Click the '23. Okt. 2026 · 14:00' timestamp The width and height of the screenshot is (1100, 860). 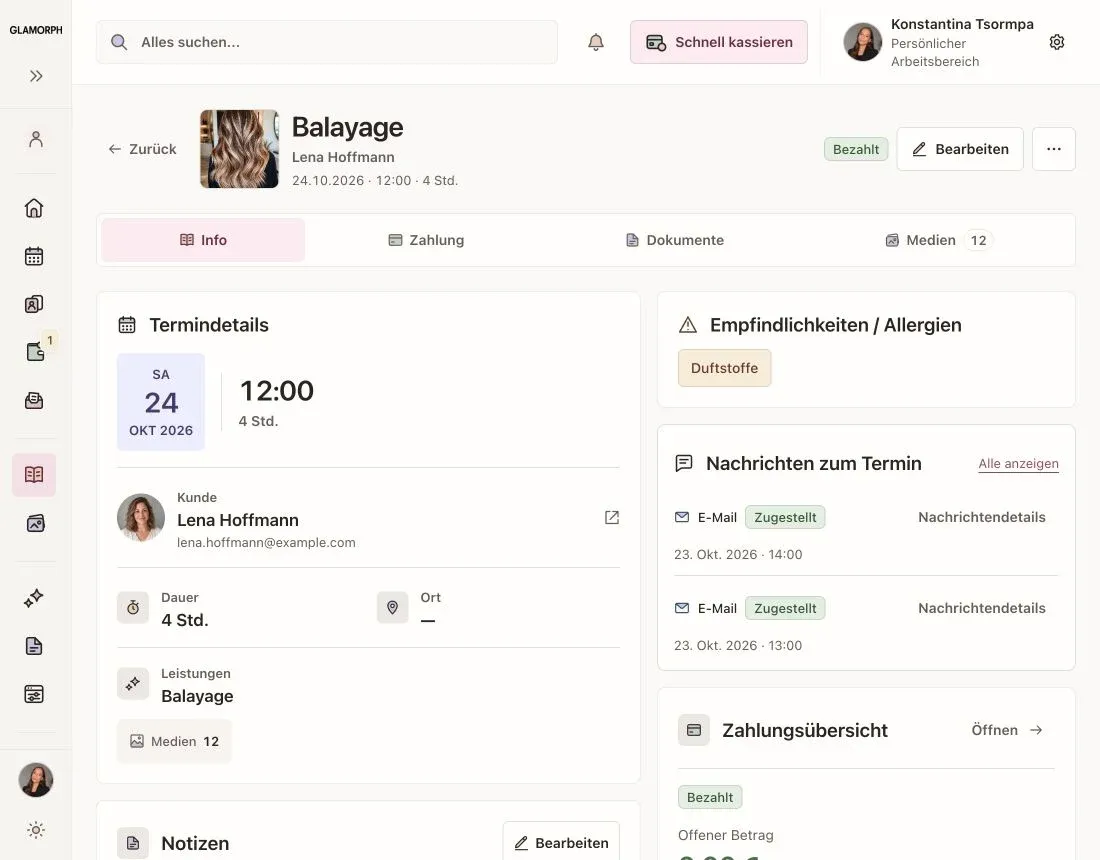pyautogui.click(x=738, y=554)
